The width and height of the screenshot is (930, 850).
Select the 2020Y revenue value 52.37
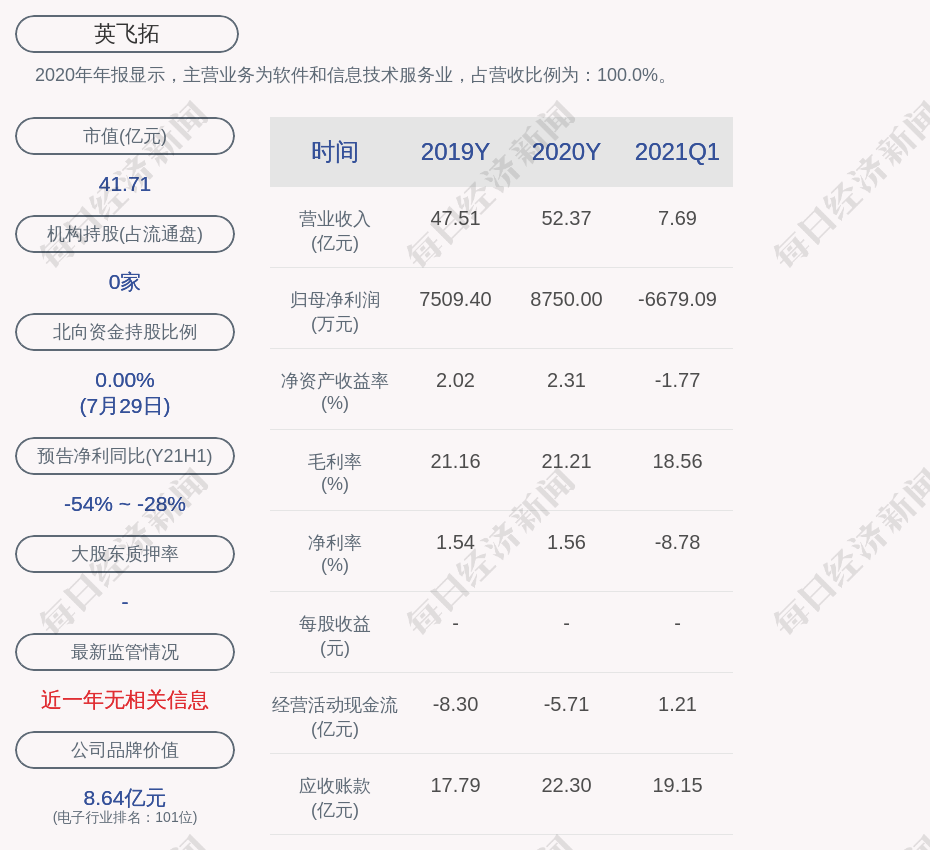(x=566, y=218)
